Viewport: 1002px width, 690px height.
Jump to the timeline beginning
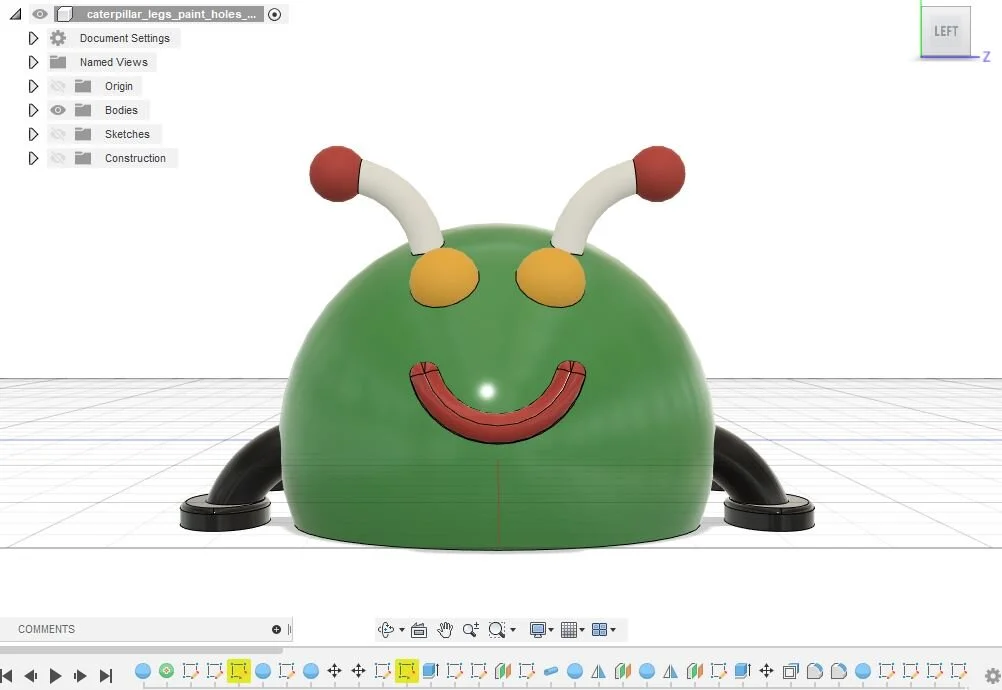click(6, 675)
